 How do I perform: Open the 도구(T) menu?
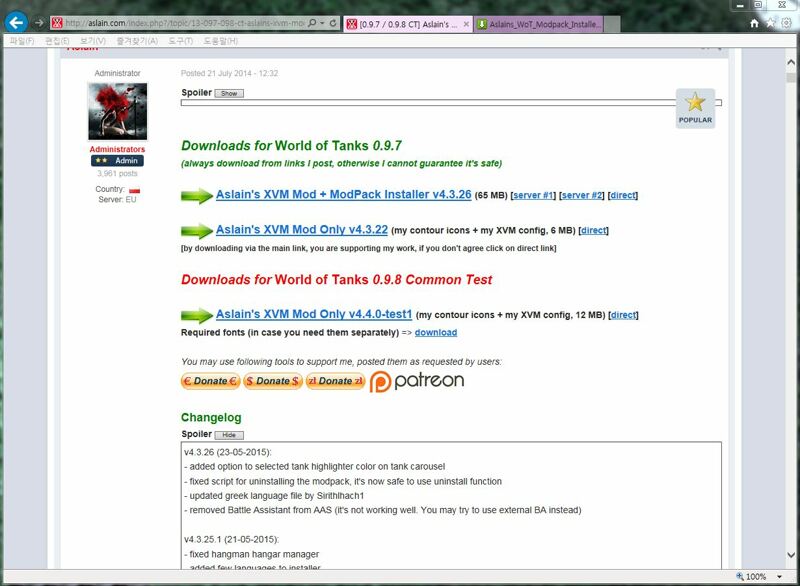pos(181,41)
